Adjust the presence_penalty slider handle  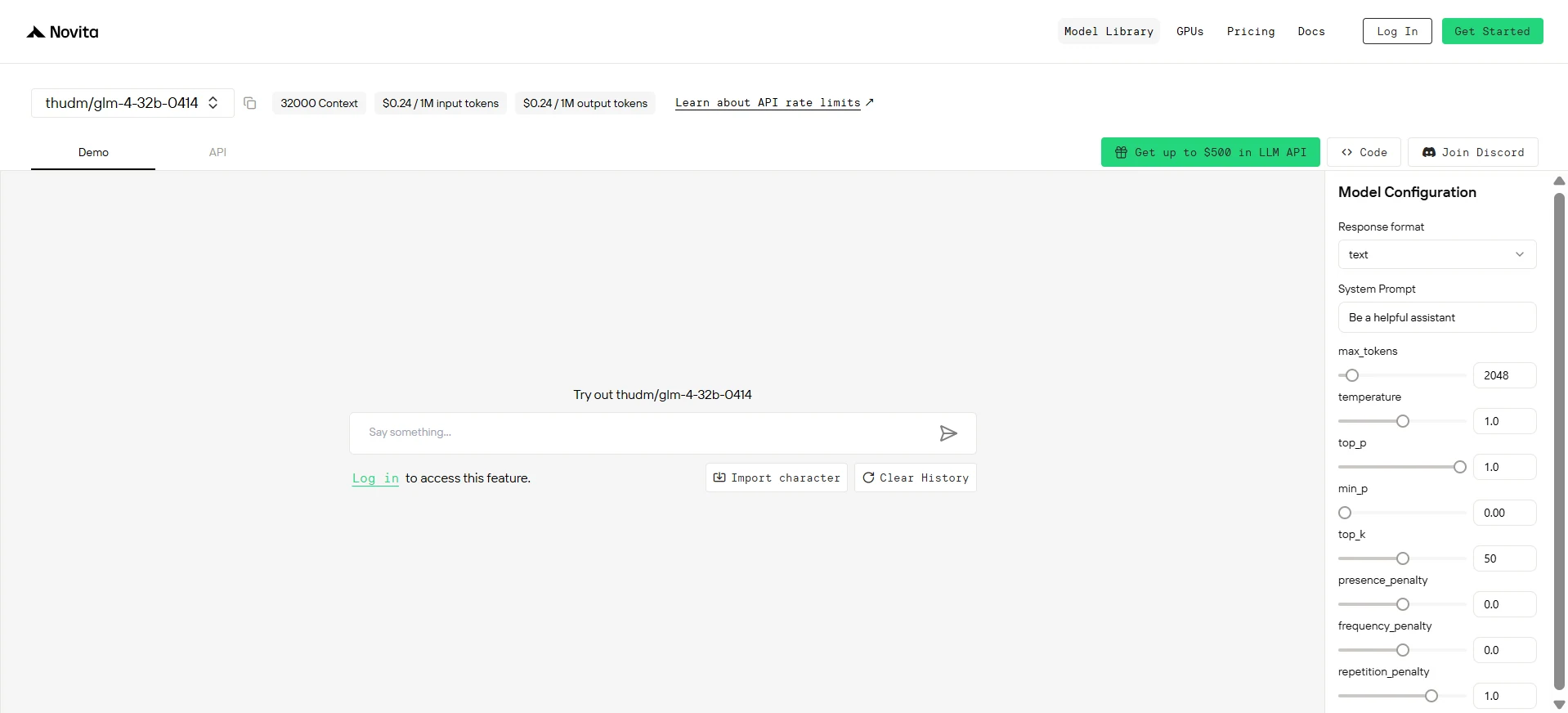tap(1403, 604)
